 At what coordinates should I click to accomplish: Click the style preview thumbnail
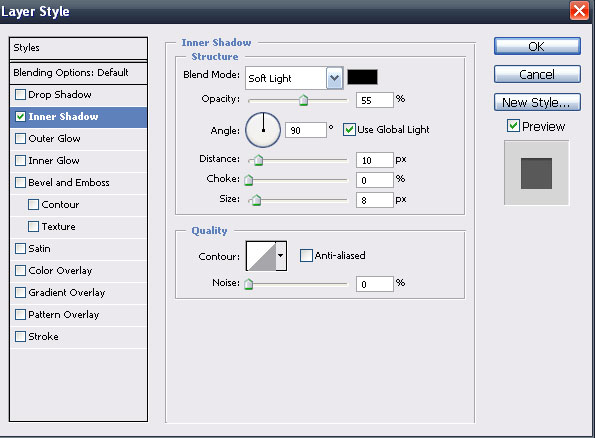point(536,173)
